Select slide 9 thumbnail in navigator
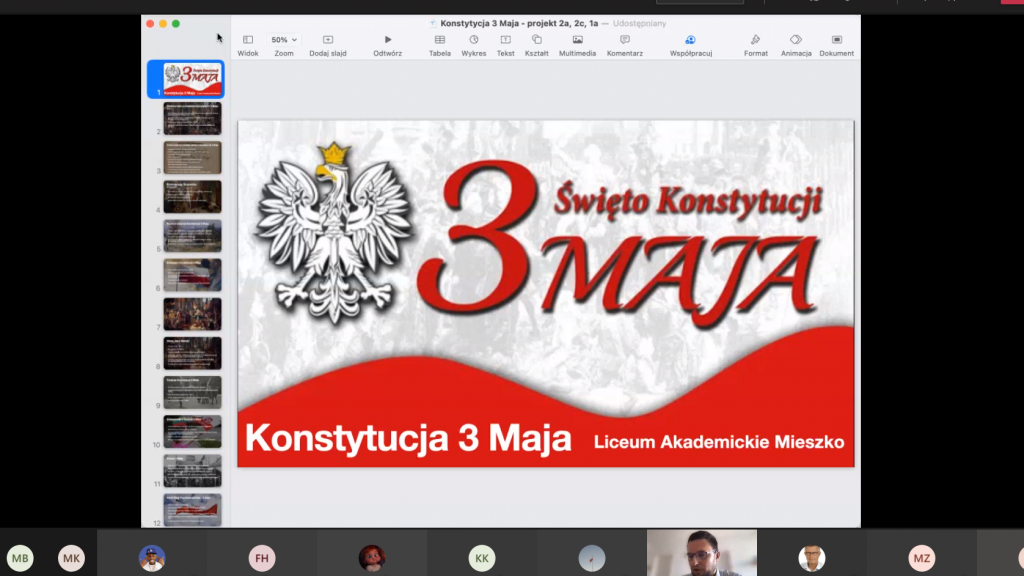 [x=192, y=392]
